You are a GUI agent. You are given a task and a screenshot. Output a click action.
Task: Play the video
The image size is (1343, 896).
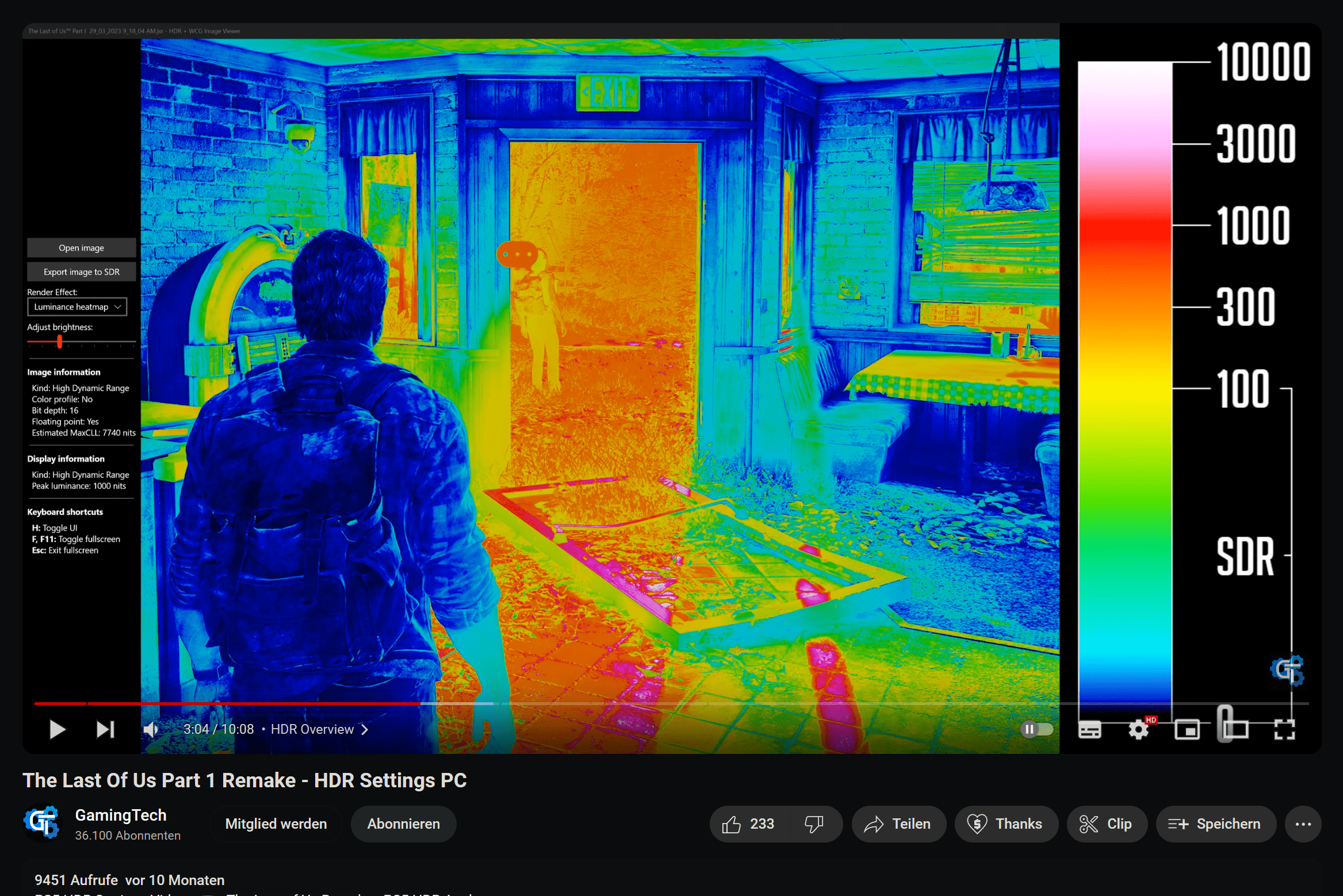(57, 729)
